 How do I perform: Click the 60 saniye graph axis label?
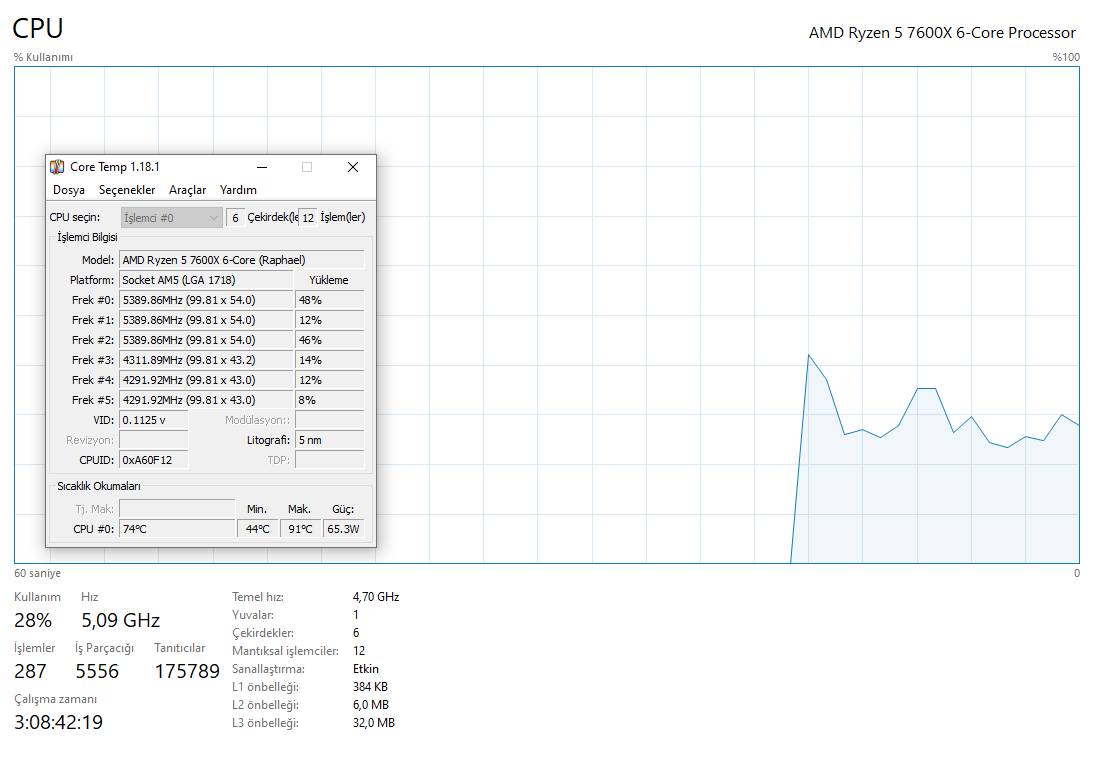37,574
